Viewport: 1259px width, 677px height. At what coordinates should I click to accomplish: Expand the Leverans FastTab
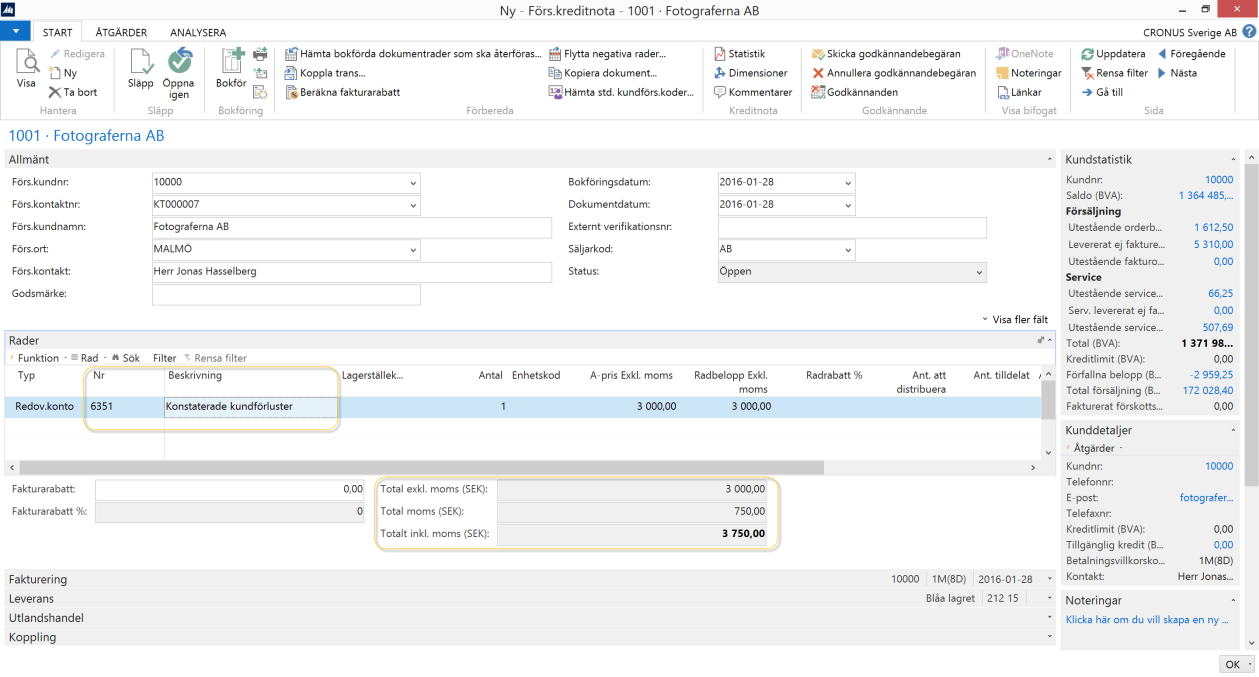click(530, 598)
